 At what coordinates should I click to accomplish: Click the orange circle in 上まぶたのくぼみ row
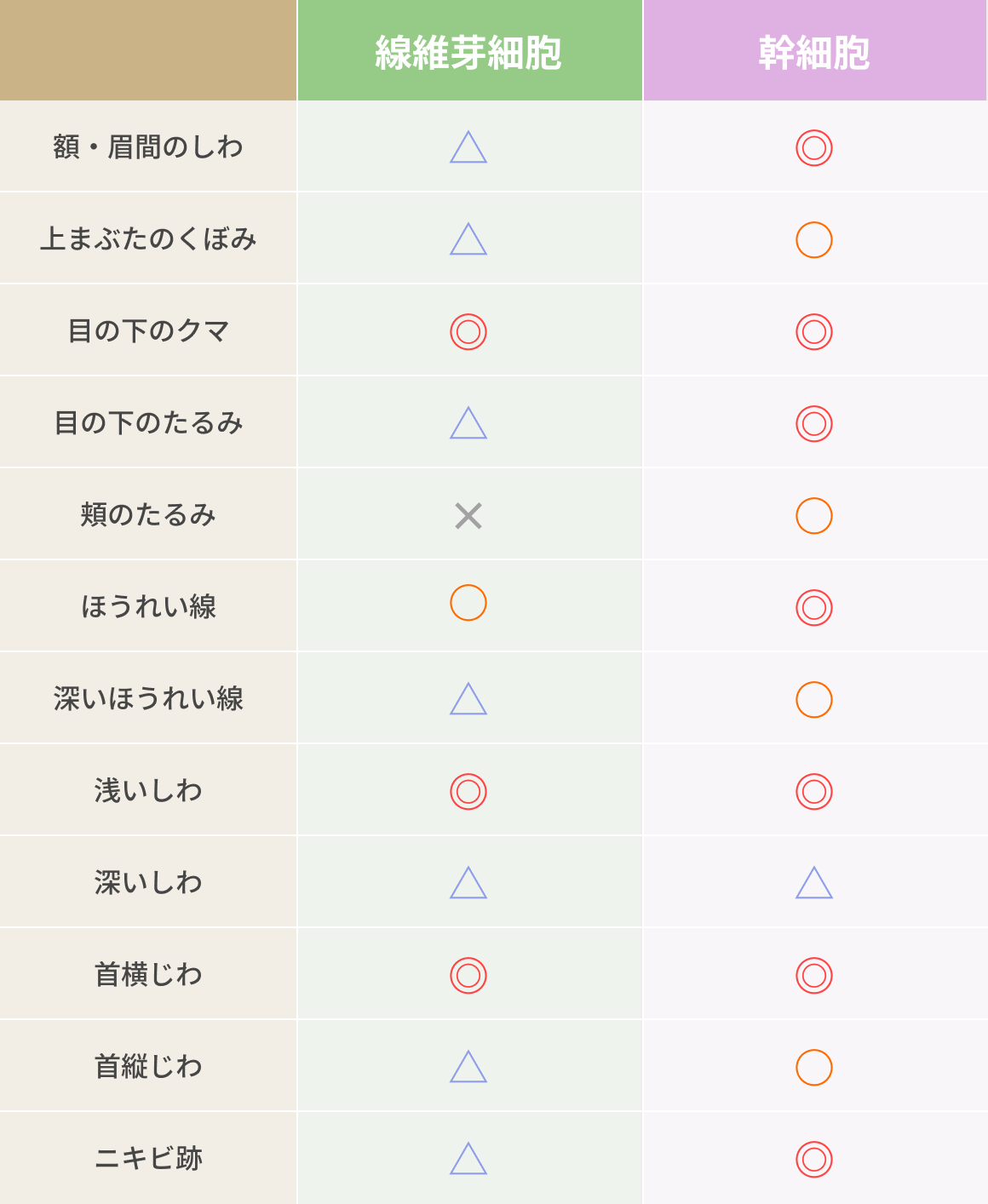(x=814, y=240)
